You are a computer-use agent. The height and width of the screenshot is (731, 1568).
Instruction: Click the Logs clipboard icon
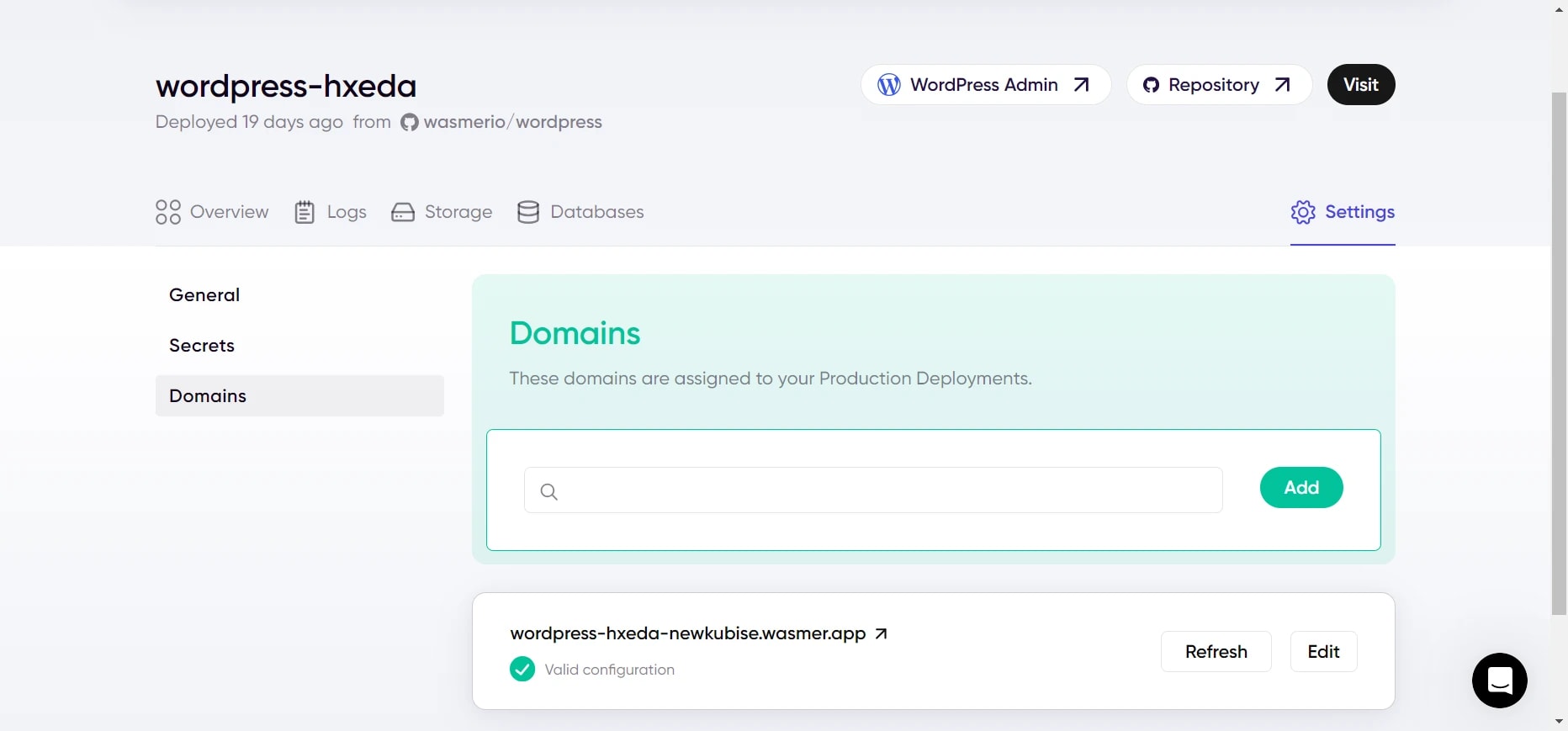305,212
